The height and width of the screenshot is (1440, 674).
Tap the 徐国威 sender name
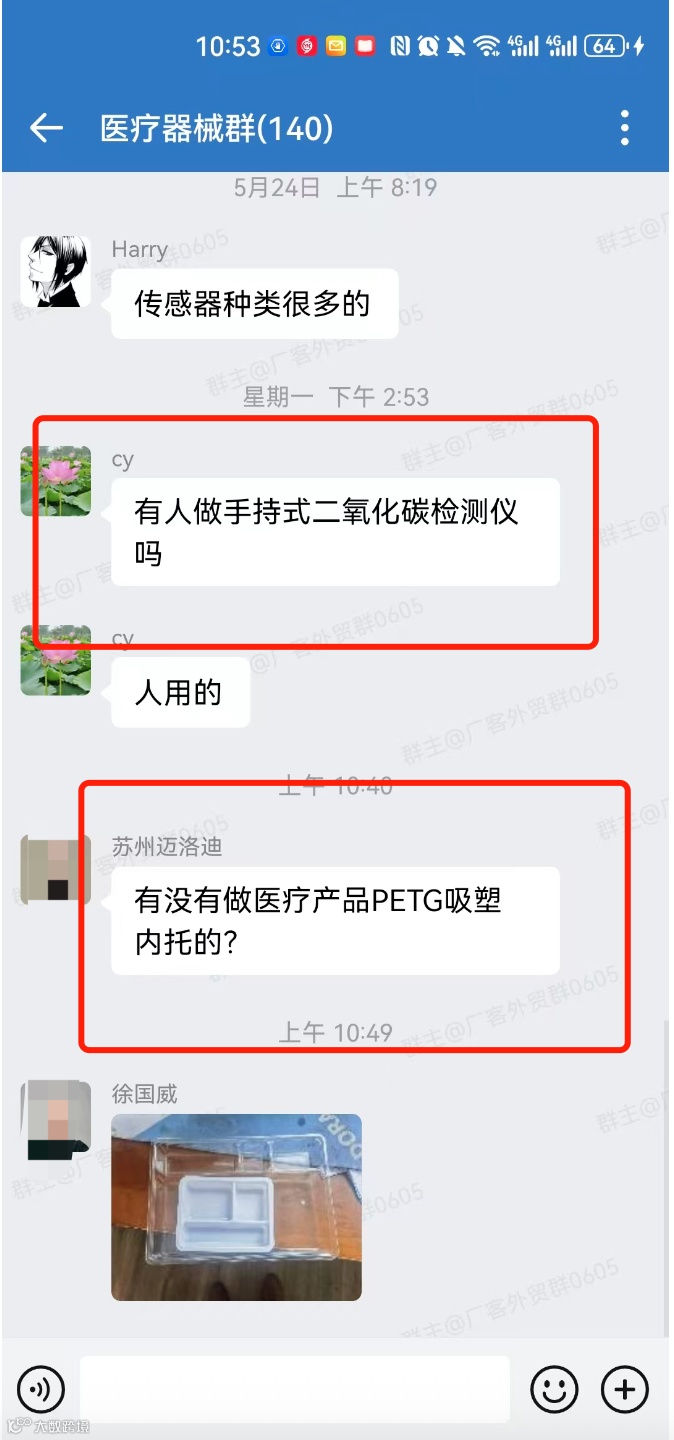click(x=145, y=1093)
